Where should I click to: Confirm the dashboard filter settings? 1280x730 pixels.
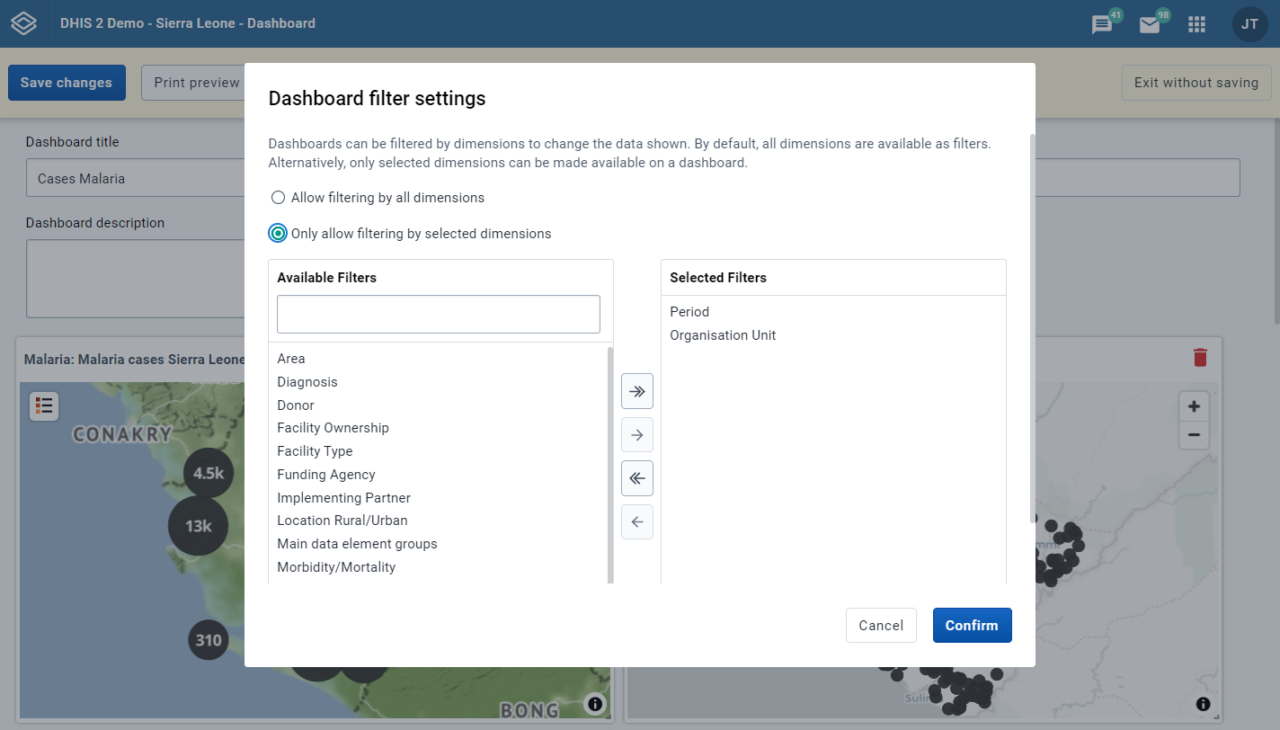click(x=971, y=625)
